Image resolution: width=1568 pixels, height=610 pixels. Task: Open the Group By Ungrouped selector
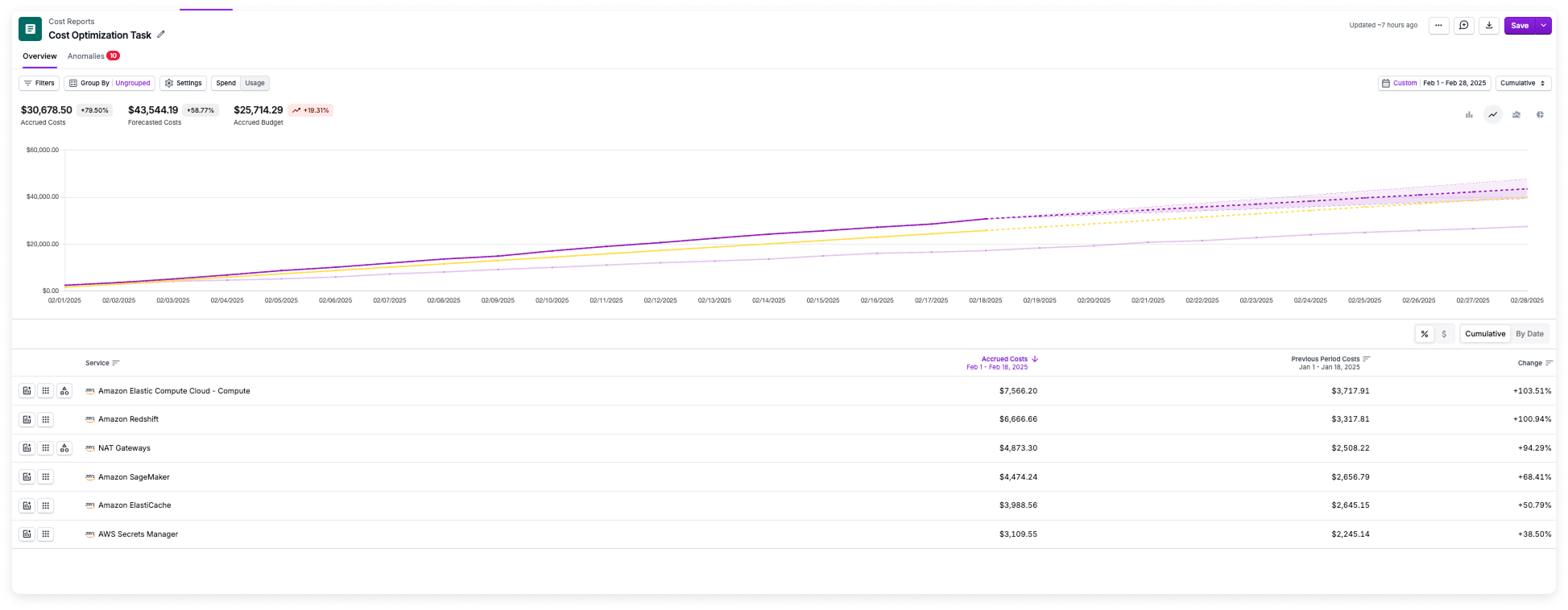[110, 83]
